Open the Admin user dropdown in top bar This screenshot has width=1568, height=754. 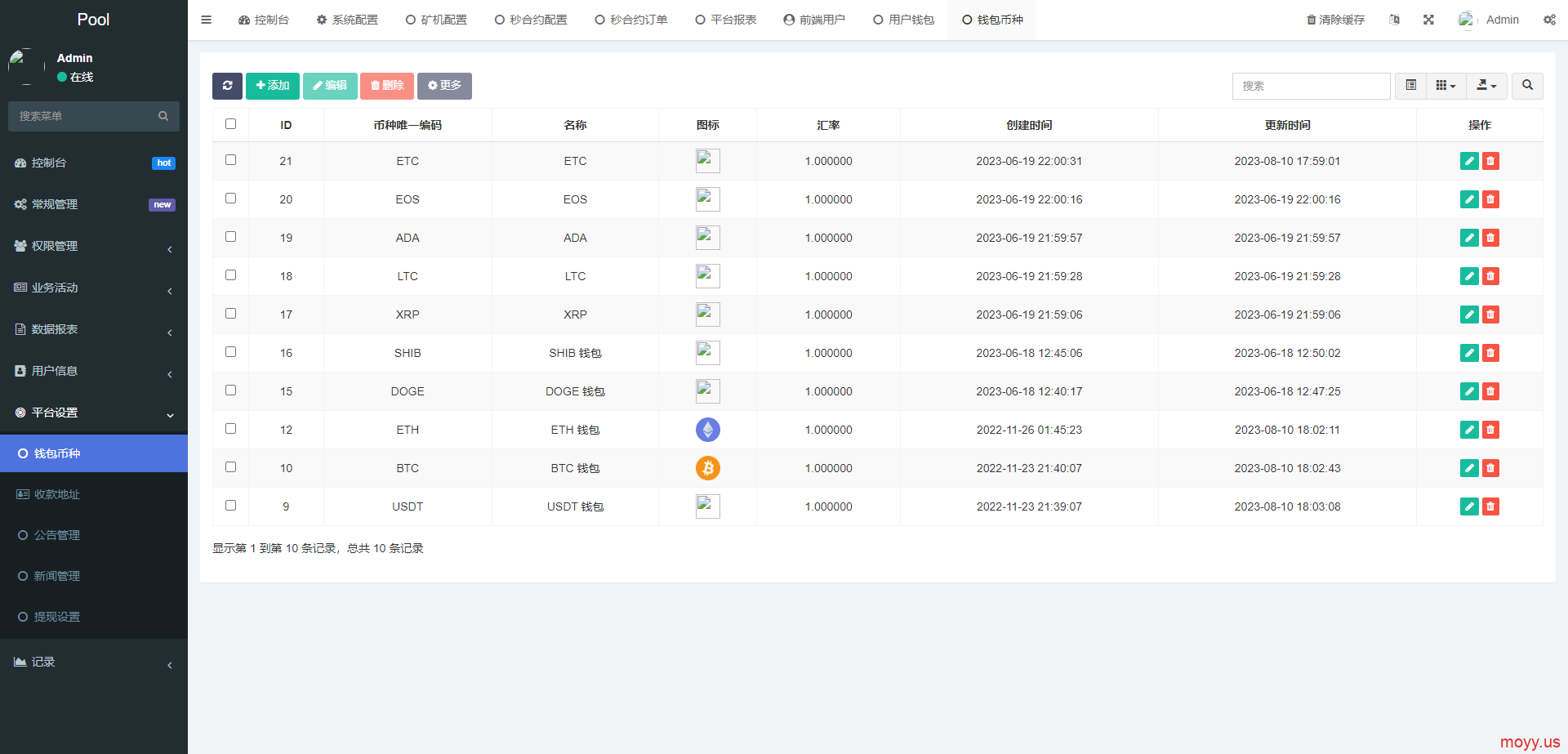click(x=1489, y=20)
